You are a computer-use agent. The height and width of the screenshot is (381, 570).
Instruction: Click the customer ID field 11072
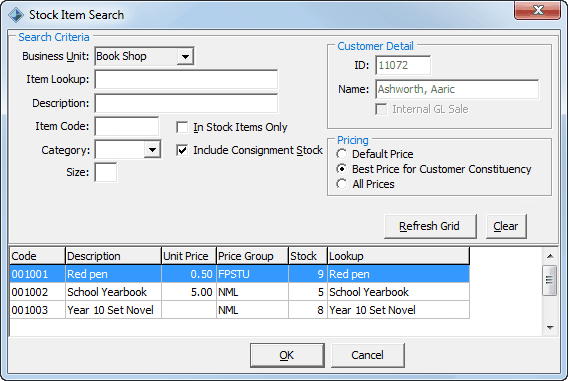(403, 65)
